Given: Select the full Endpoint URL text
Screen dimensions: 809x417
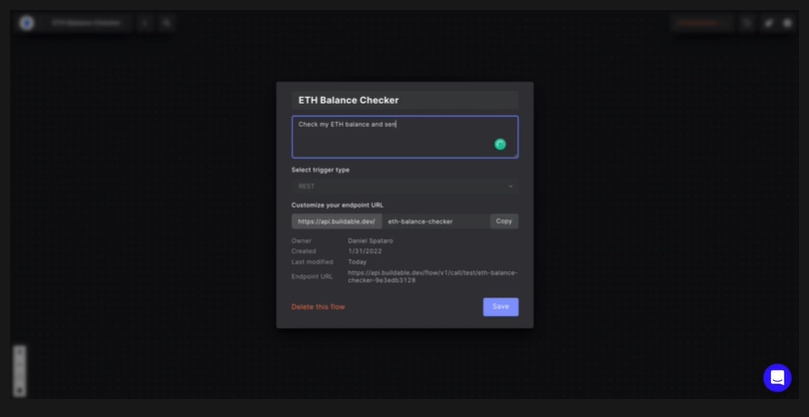Looking at the screenshot, I should [432, 277].
